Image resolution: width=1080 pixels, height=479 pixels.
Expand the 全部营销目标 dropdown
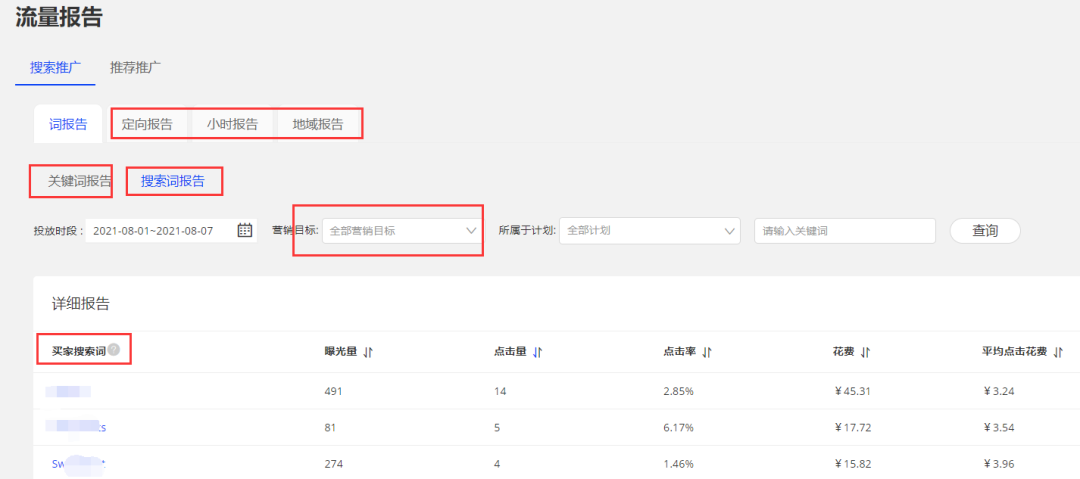tap(402, 231)
